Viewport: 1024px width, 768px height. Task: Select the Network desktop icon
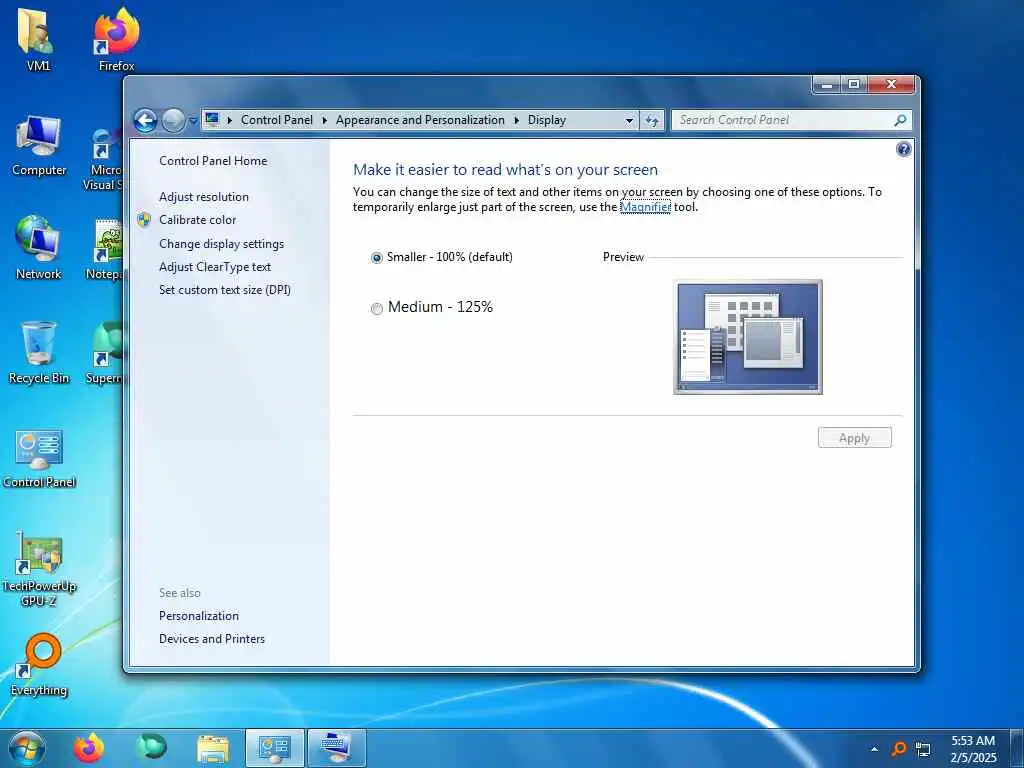click(x=38, y=248)
